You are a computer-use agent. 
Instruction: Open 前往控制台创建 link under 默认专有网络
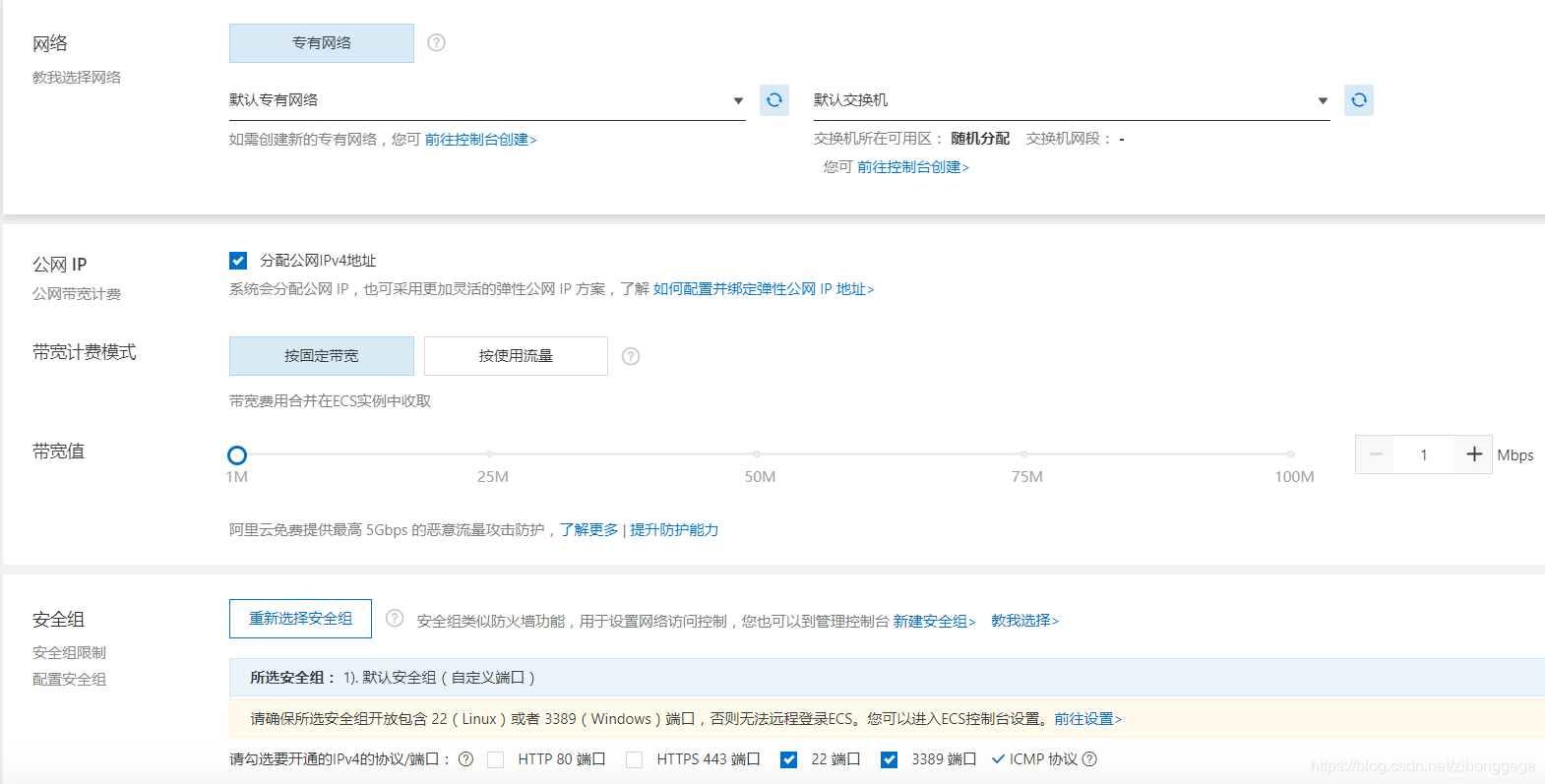(x=480, y=140)
